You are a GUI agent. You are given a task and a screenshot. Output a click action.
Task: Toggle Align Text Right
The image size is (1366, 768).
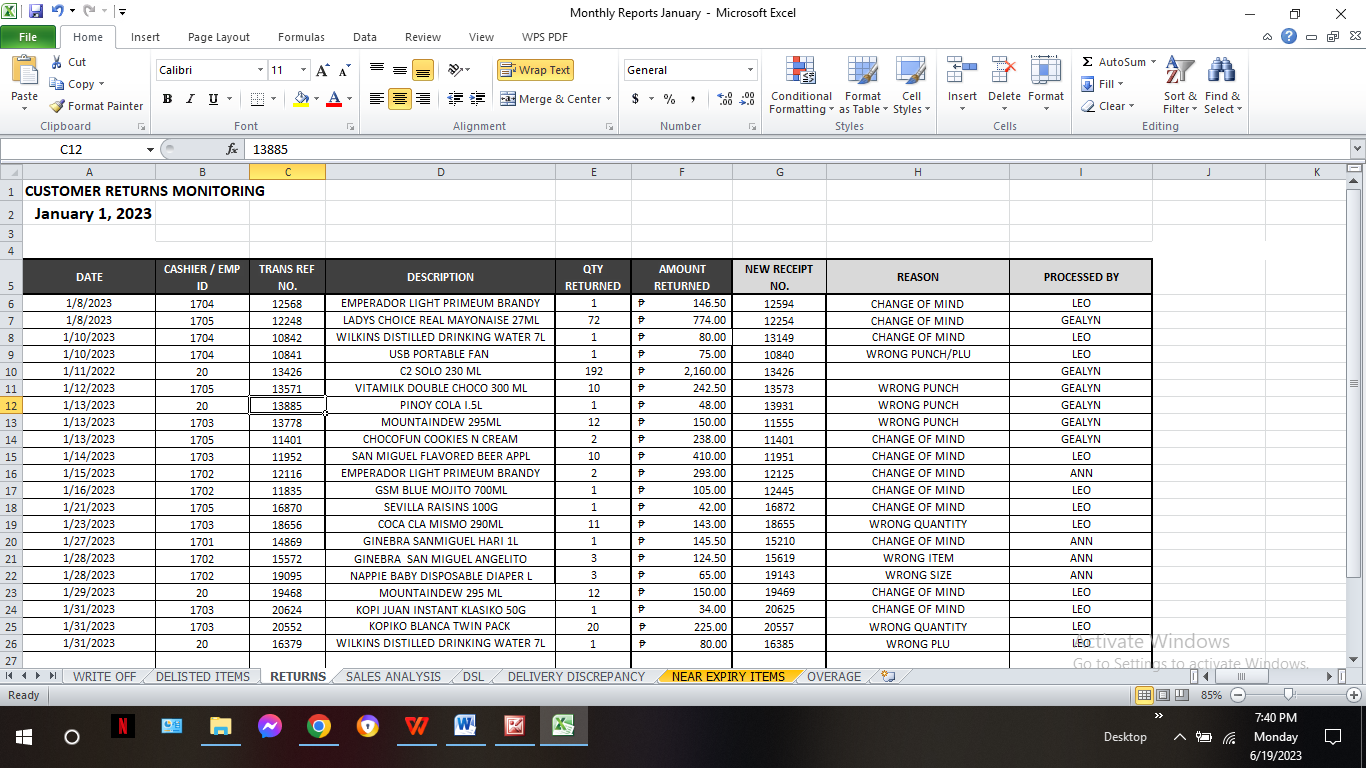pyautogui.click(x=423, y=99)
